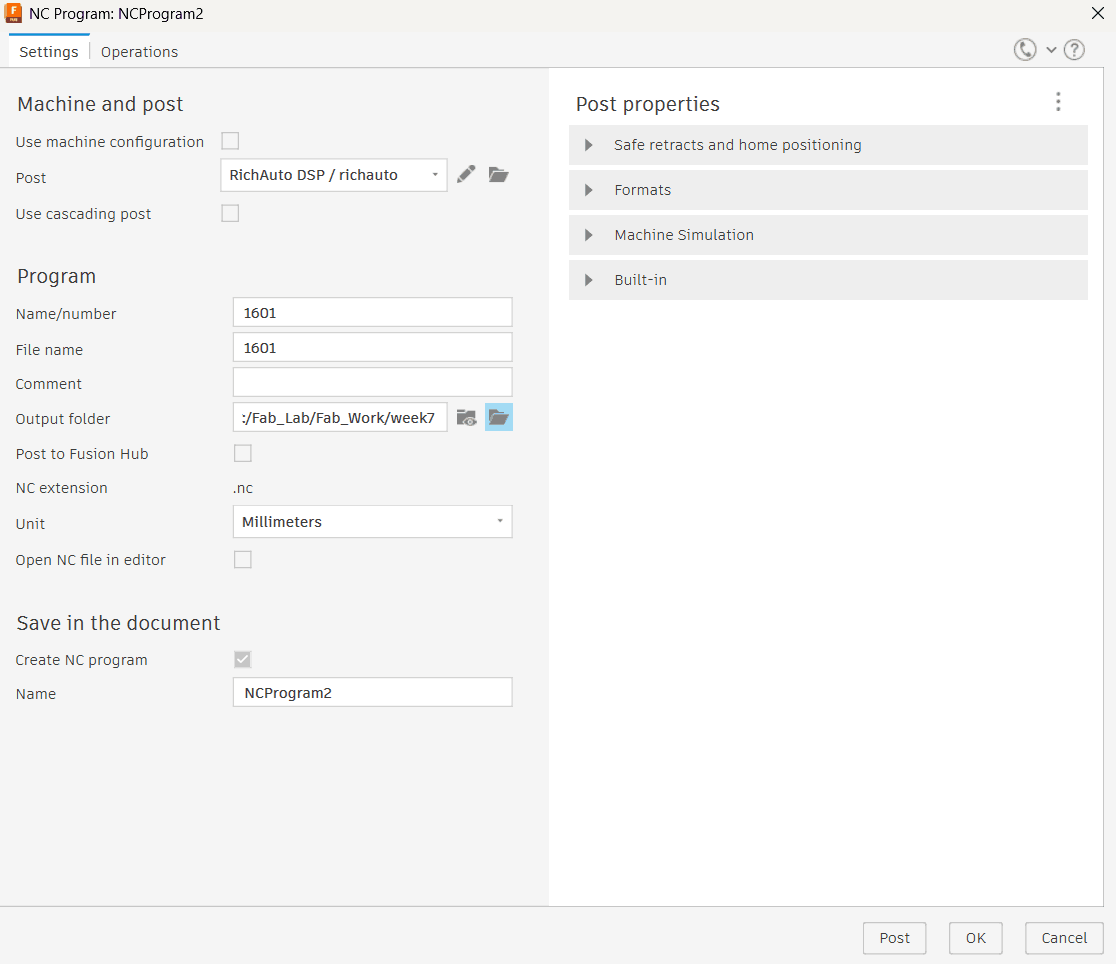Click the Name field containing NCProgram2

pyautogui.click(x=372, y=692)
